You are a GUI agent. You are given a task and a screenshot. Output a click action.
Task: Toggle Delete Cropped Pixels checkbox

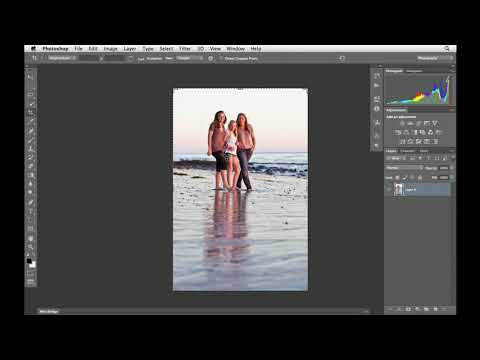tap(221, 58)
